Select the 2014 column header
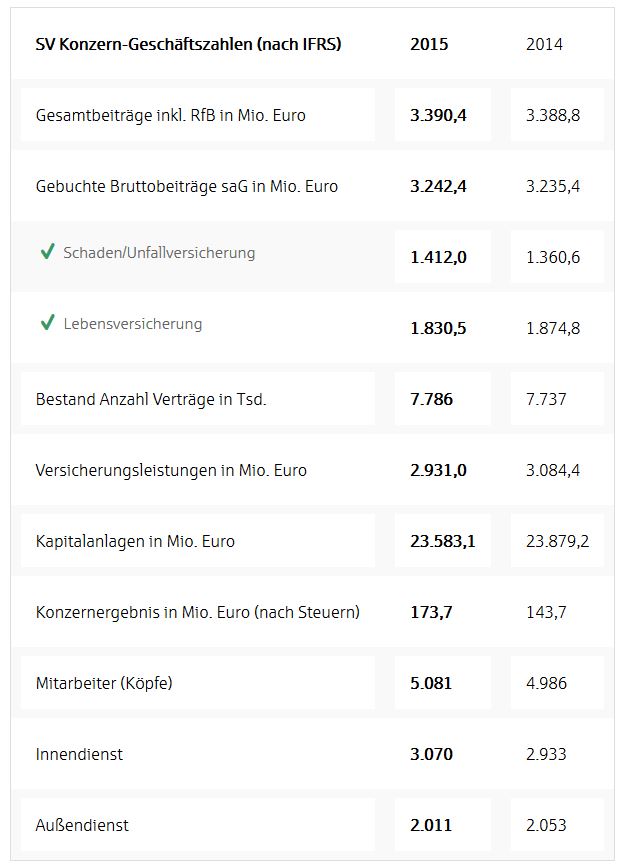Image resolution: width=622 pixels, height=868 pixels. [x=544, y=44]
